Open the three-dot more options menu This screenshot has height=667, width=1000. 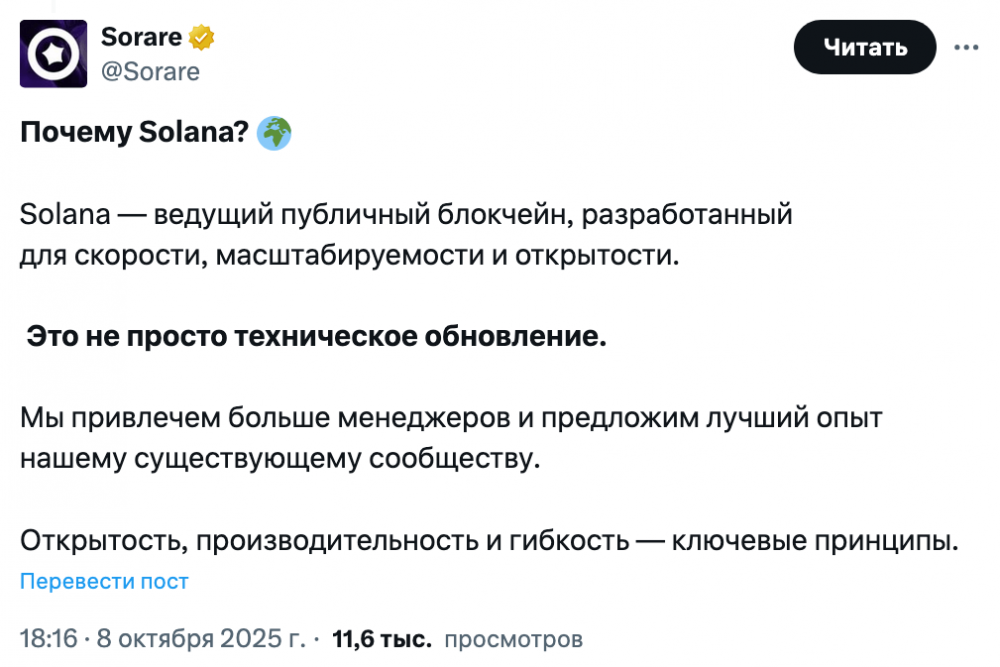966,47
